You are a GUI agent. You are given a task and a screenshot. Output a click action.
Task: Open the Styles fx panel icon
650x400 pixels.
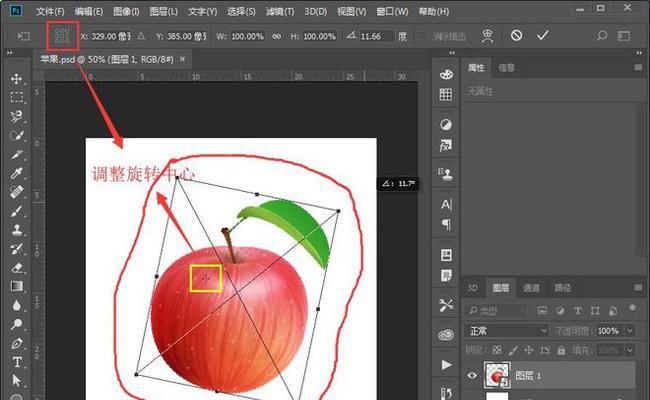(x=446, y=145)
